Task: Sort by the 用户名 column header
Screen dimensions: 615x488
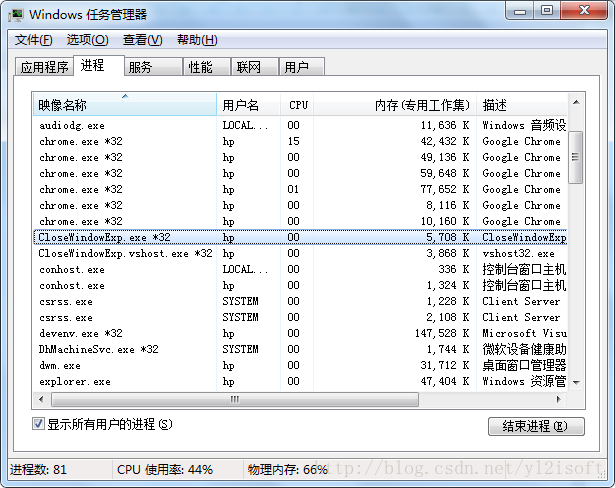Action: pos(249,105)
